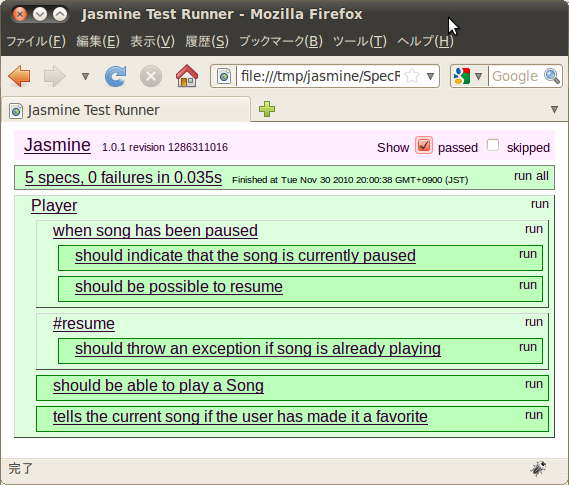Click the Forward arrow button

tap(54, 76)
